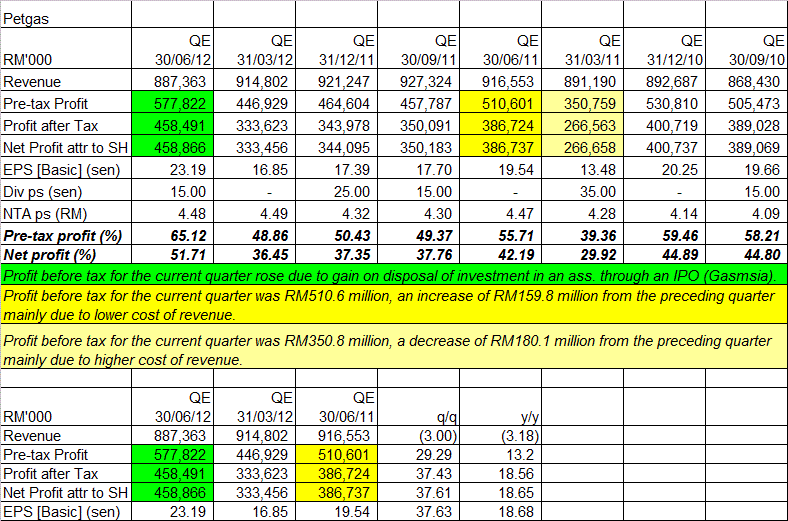
Task: Click light yellow cell 350,759
Action: [582, 103]
